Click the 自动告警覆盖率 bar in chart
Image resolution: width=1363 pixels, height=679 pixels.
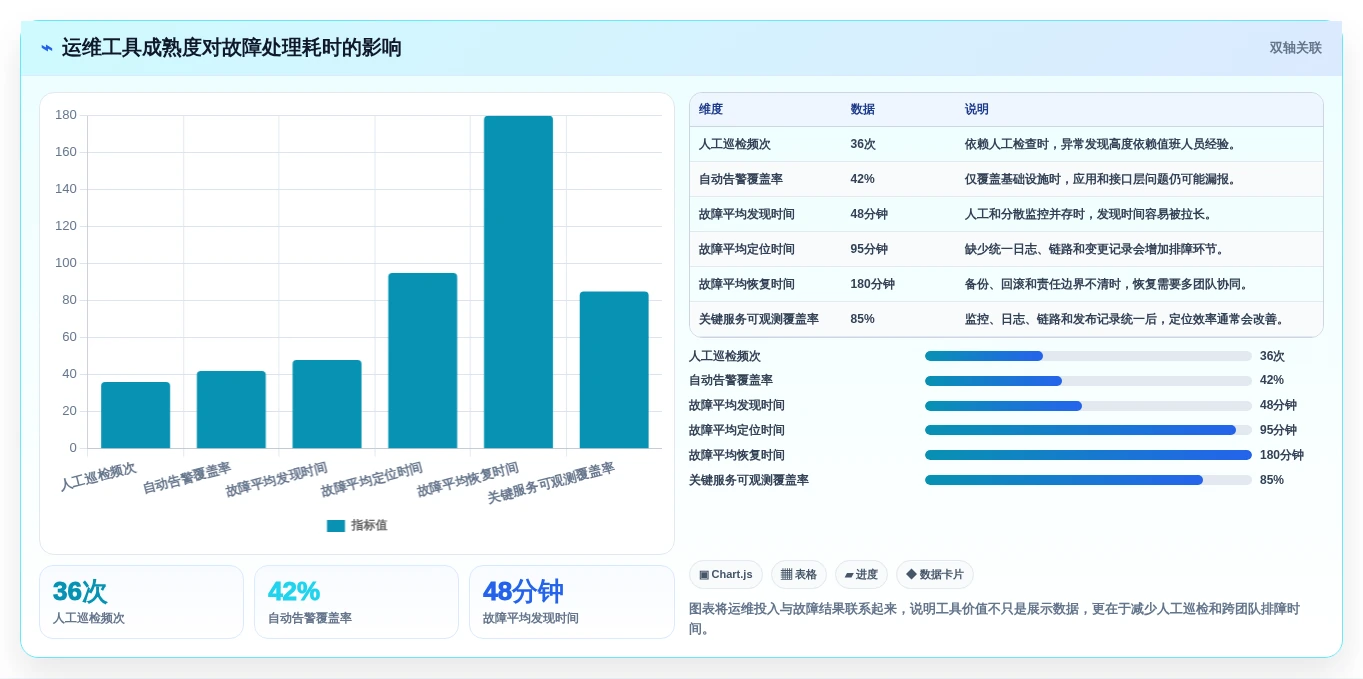tap(231, 410)
